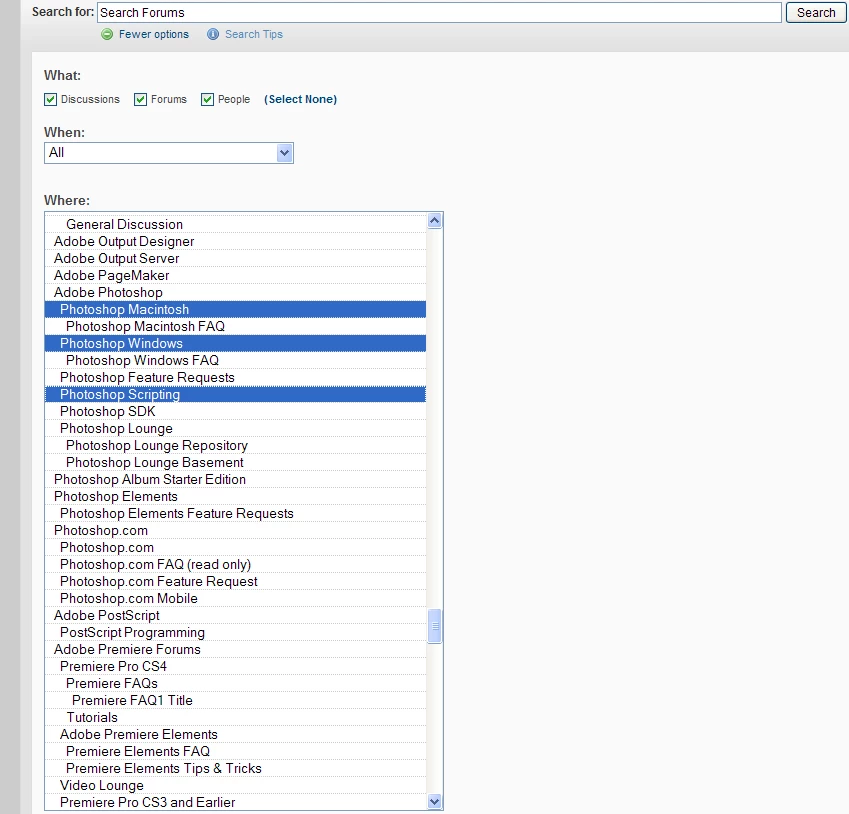
Task: Select Adobe Premiere Elements
Action: click(236, 734)
